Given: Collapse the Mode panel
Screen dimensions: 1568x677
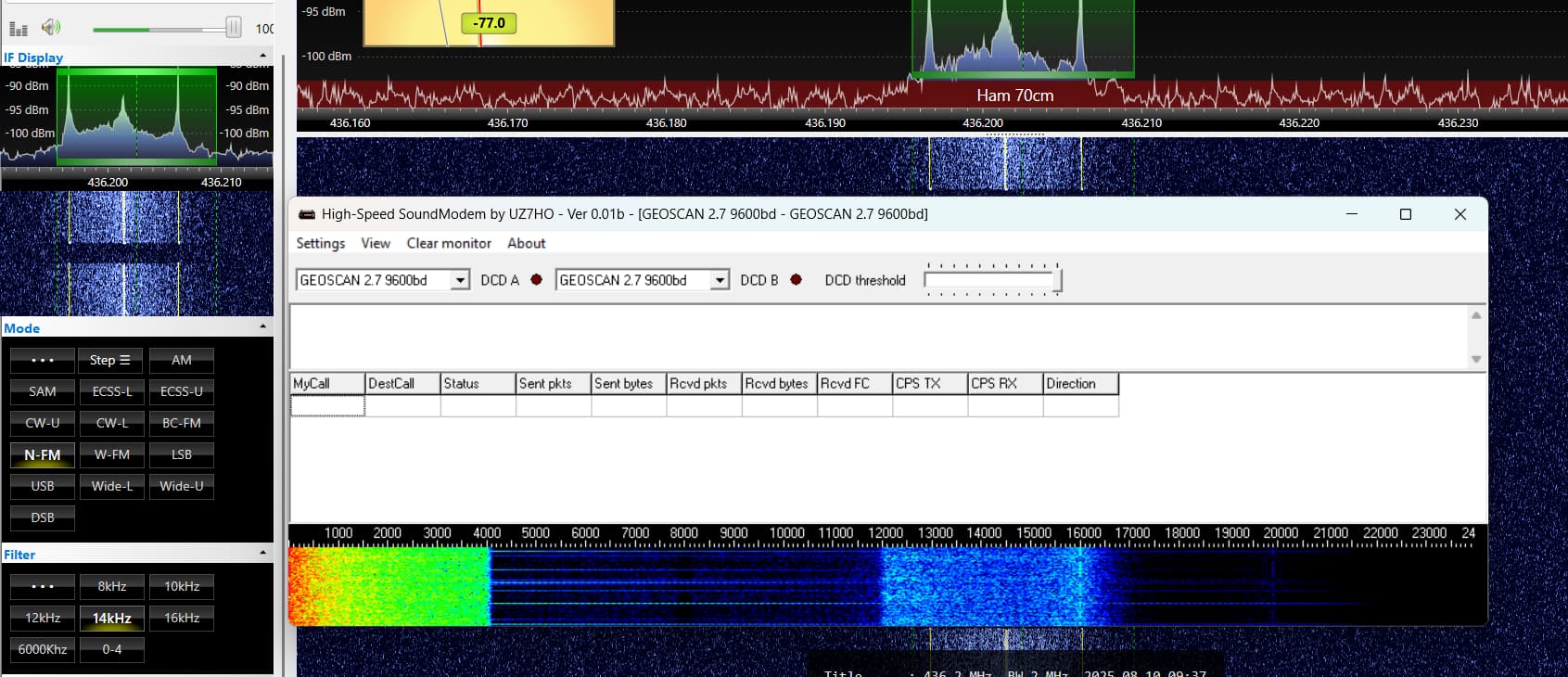Looking at the screenshot, I should [263, 327].
